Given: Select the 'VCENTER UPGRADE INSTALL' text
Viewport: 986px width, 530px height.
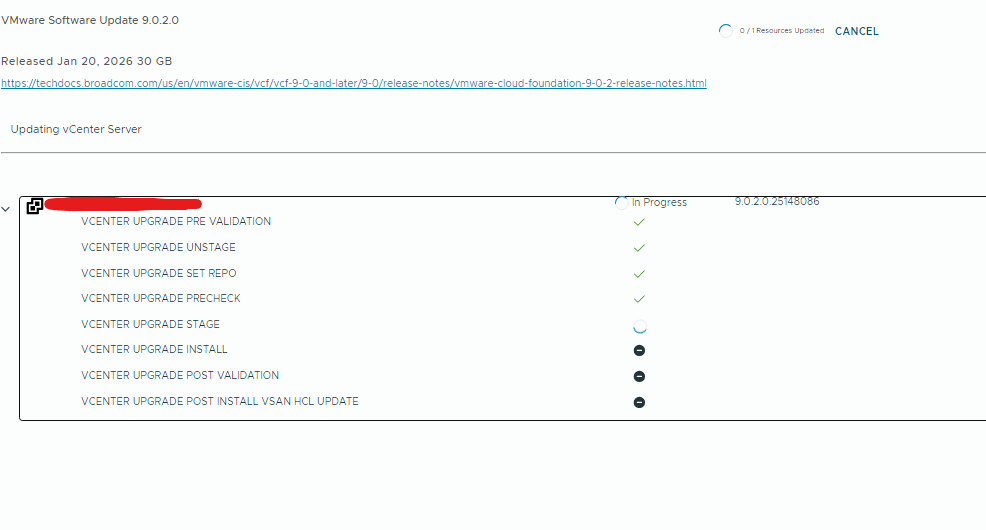Looking at the screenshot, I should click(154, 349).
